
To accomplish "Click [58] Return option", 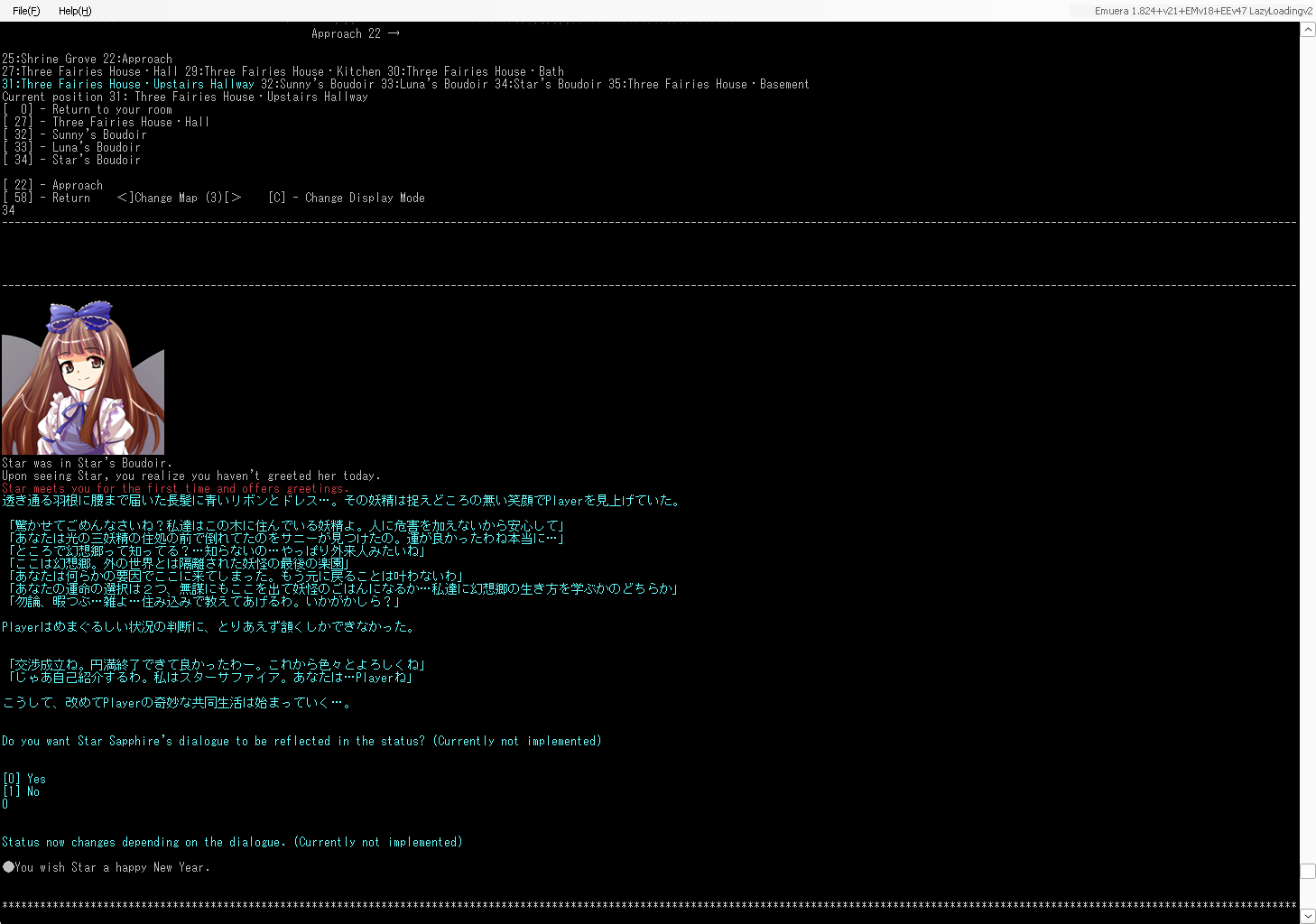I will pyautogui.click(x=47, y=198).
